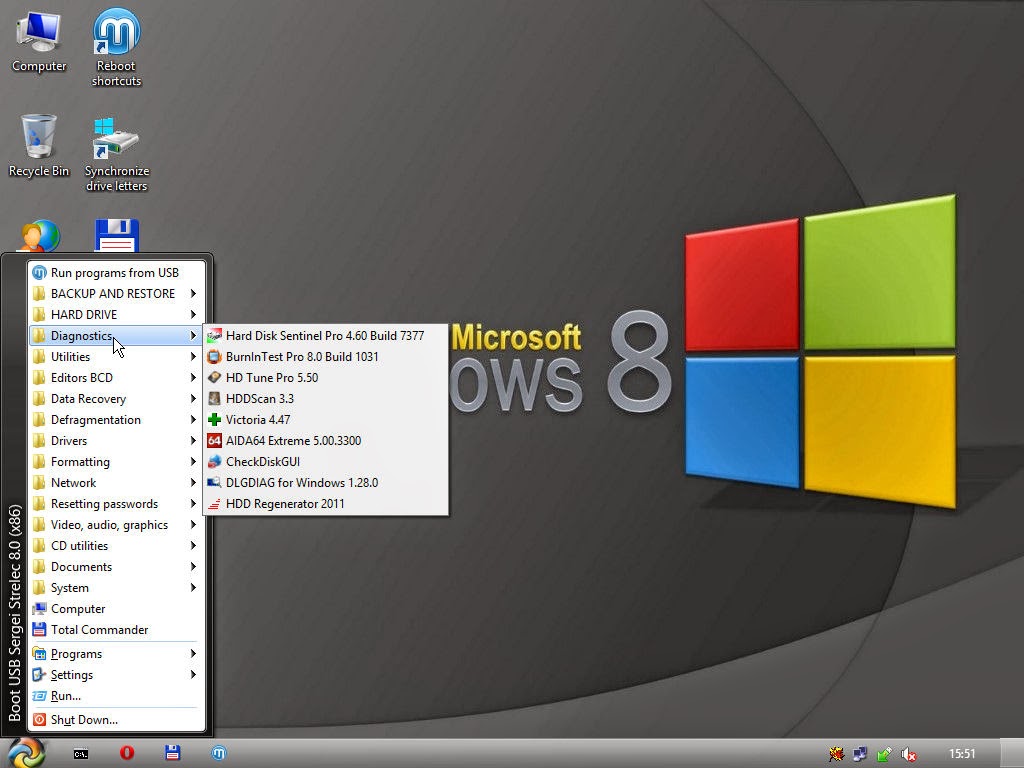Click the HDD Regenerator 2011 icon
Screen dimensions: 1024x768
(214, 504)
